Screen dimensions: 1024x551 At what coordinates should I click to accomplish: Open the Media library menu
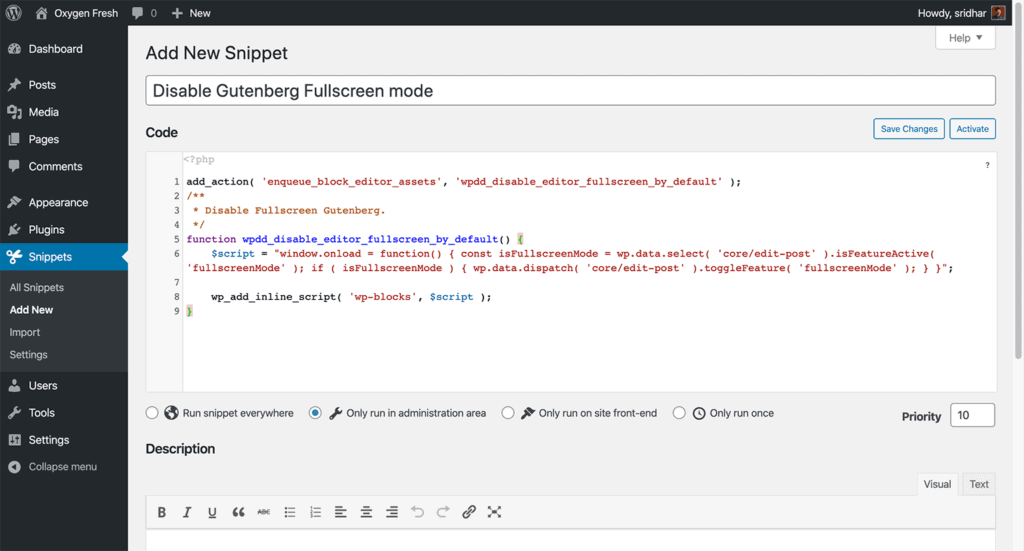pyautogui.click(x=64, y=112)
